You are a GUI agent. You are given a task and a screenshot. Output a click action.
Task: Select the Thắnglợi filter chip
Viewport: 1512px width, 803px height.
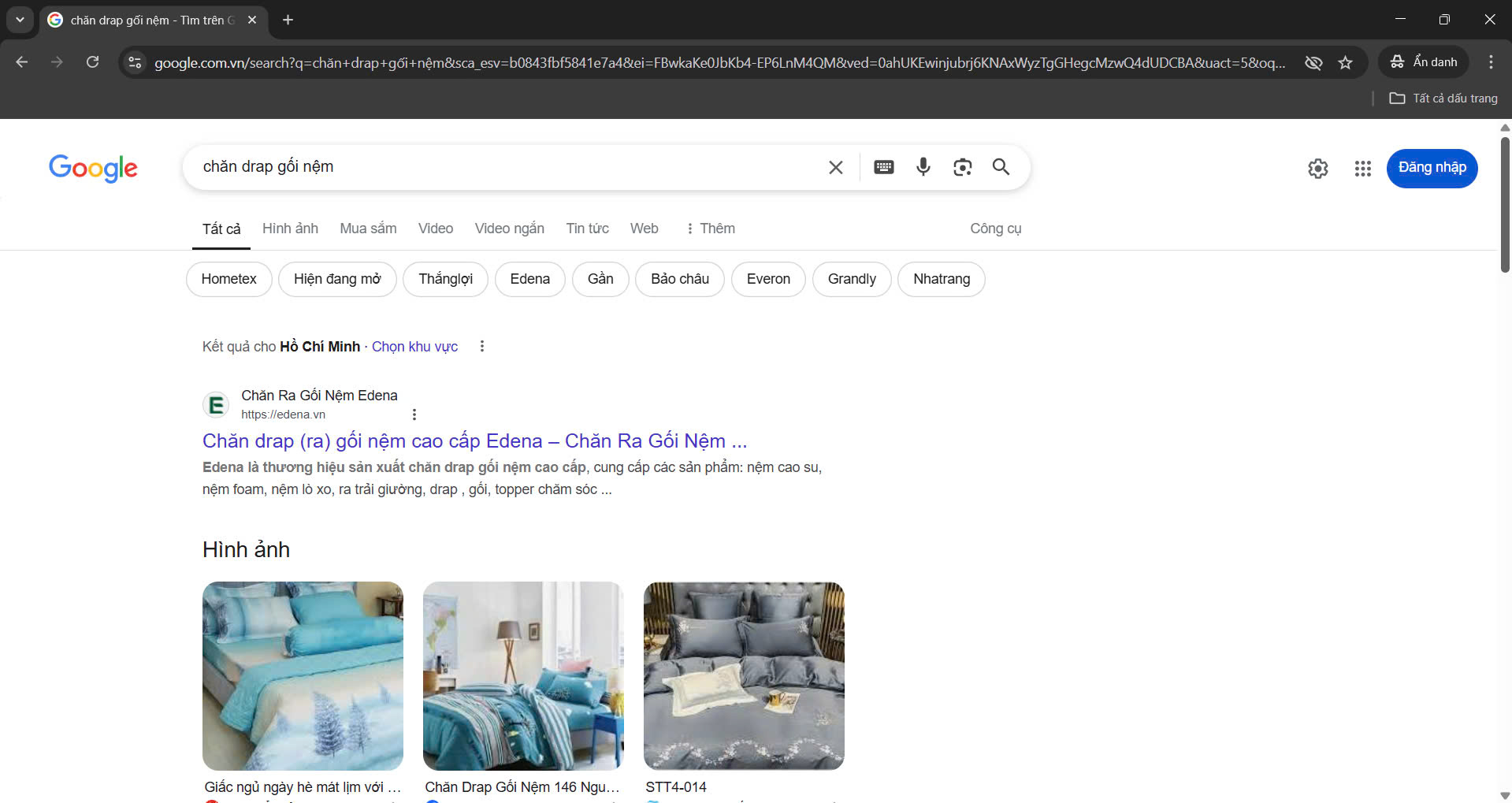[x=445, y=279]
